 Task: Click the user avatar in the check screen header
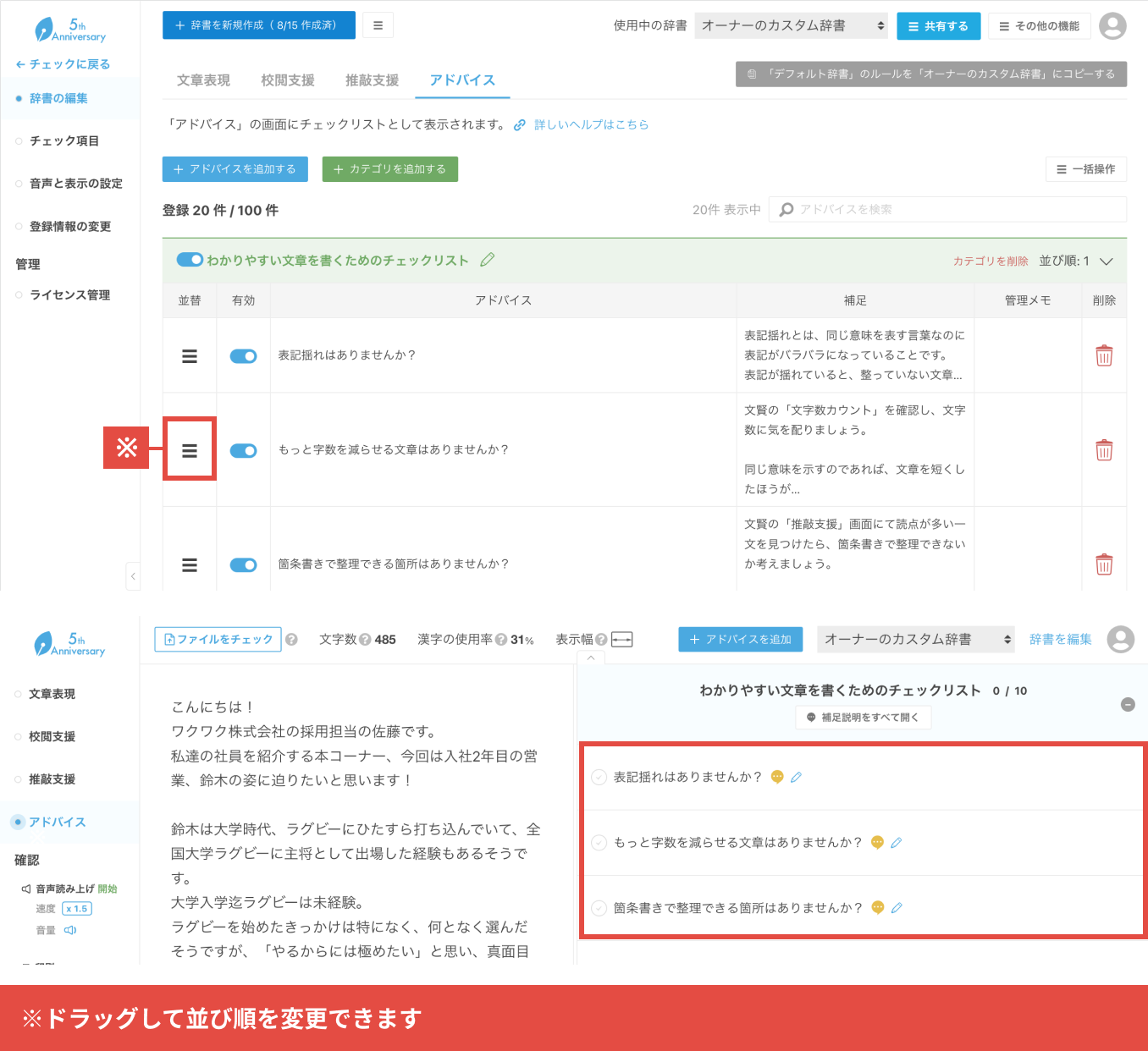[x=1121, y=640]
